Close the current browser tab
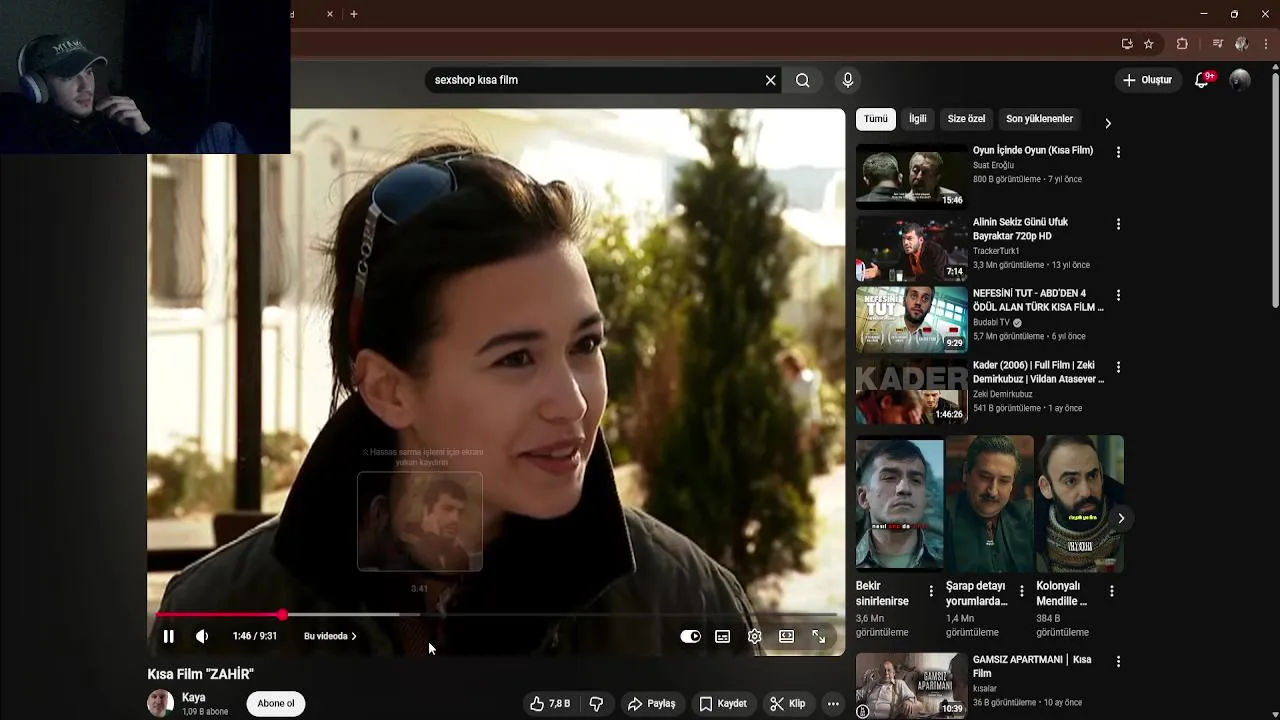1280x720 pixels. pos(330,14)
